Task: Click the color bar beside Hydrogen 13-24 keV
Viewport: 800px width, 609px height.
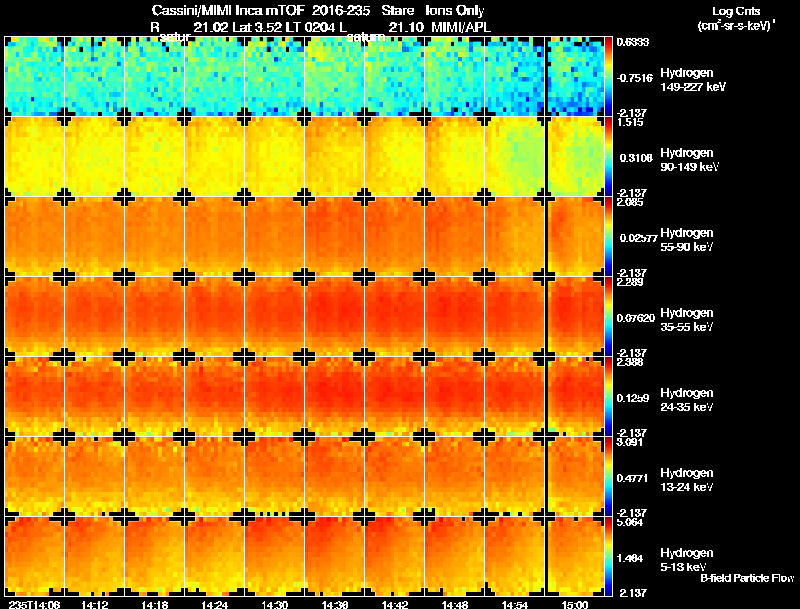Action: tap(608, 477)
